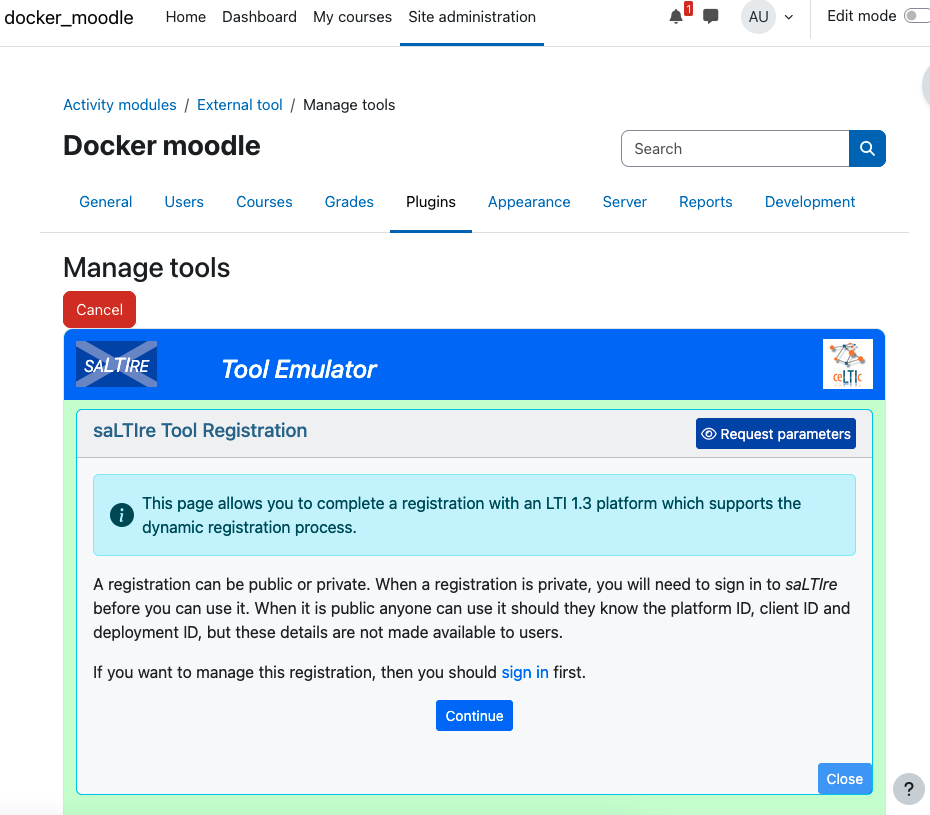Follow the Activity modules breadcrumb link

pos(120,105)
